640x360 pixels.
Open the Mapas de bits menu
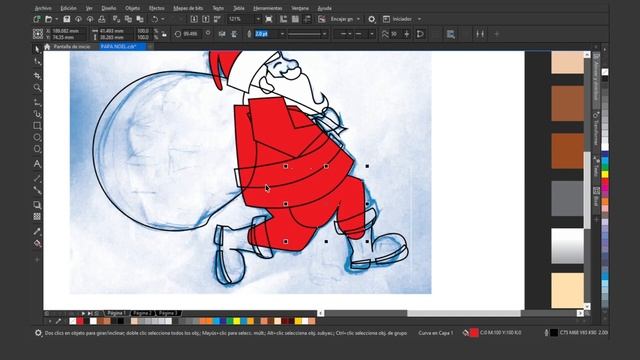coord(188,8)
